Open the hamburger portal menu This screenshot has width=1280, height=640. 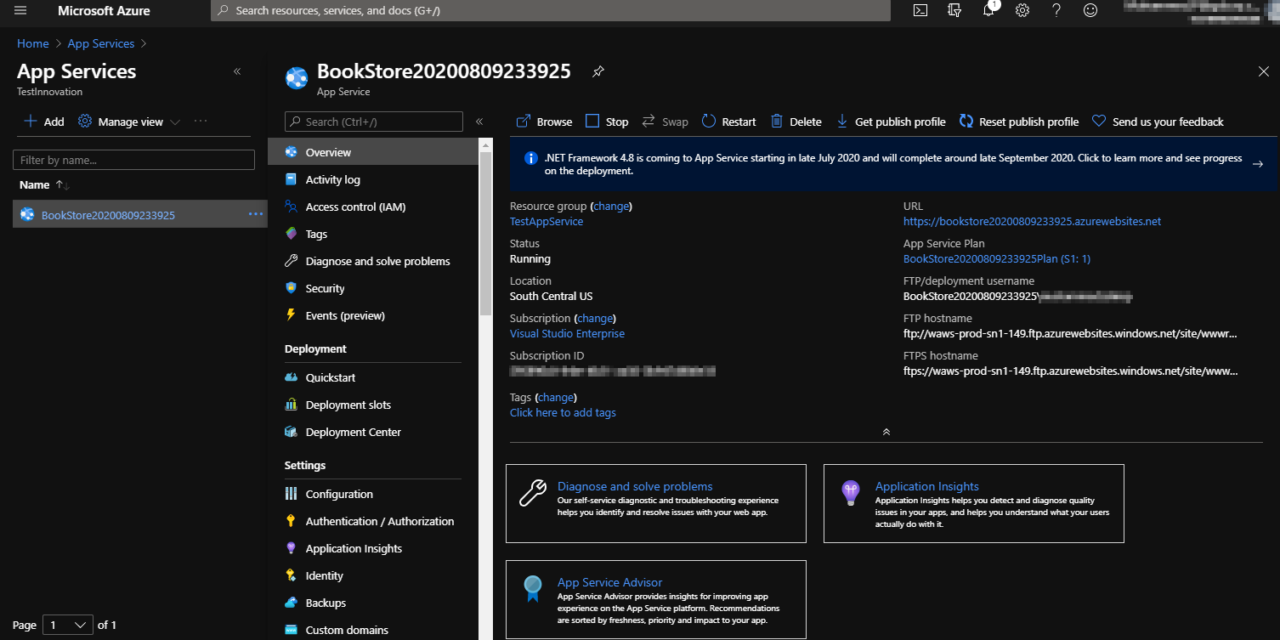point(20,10)
